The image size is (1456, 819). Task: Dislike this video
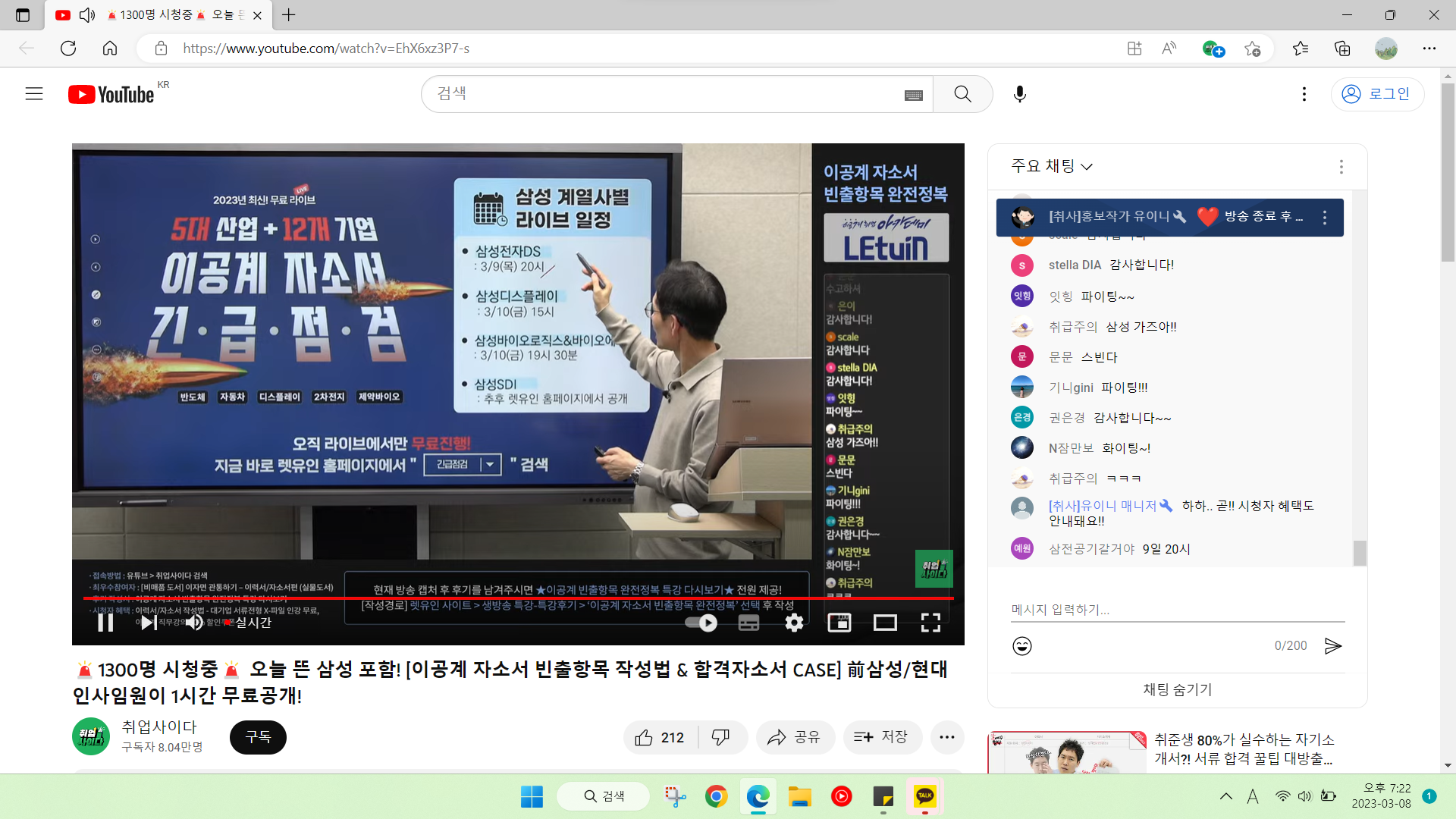(x=720, y=737)
